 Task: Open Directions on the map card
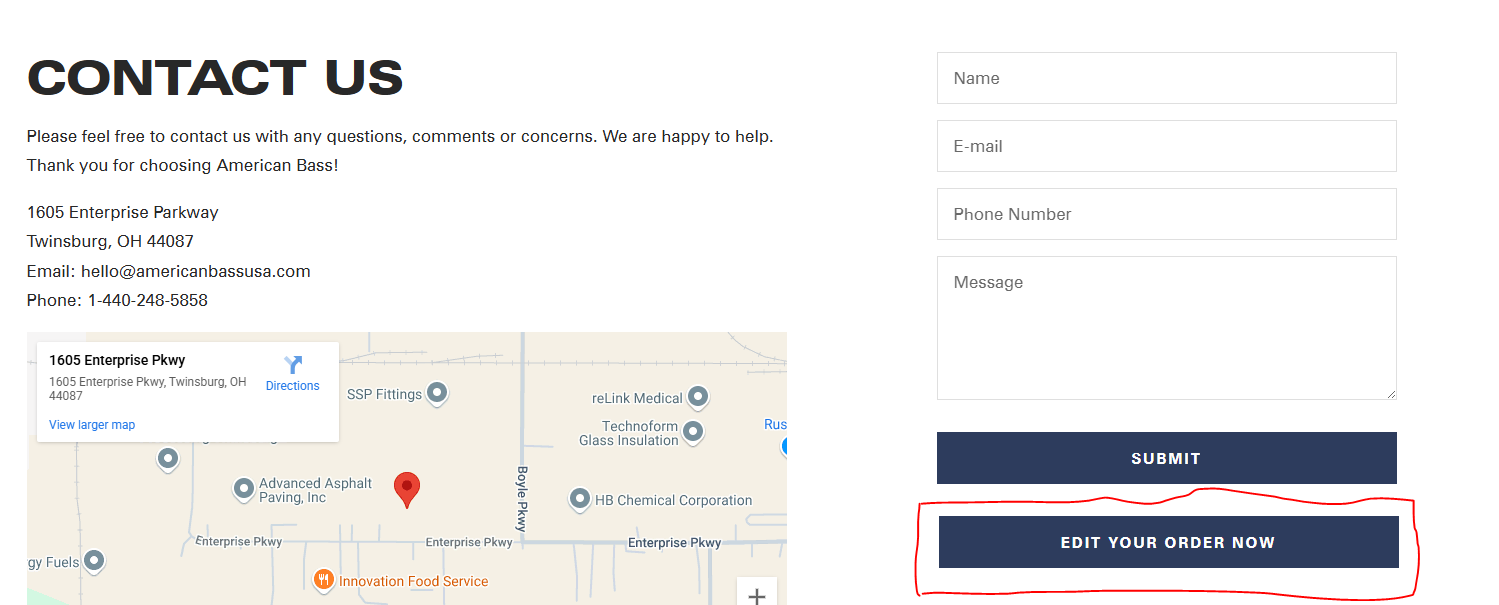(x=293, y=373)
